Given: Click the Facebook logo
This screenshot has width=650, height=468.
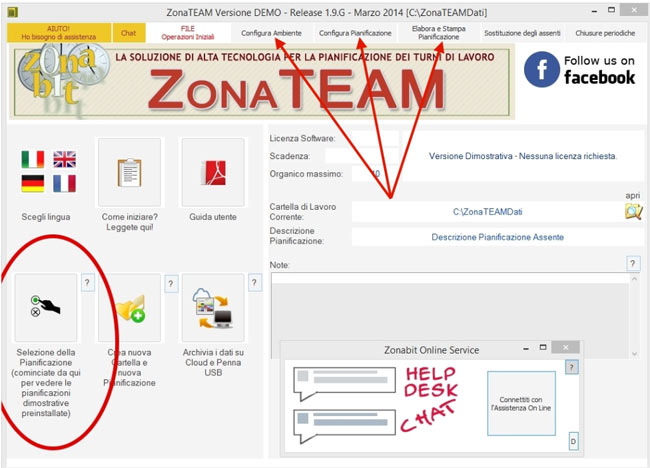Looking at the screenshot, I should [542, 69].
